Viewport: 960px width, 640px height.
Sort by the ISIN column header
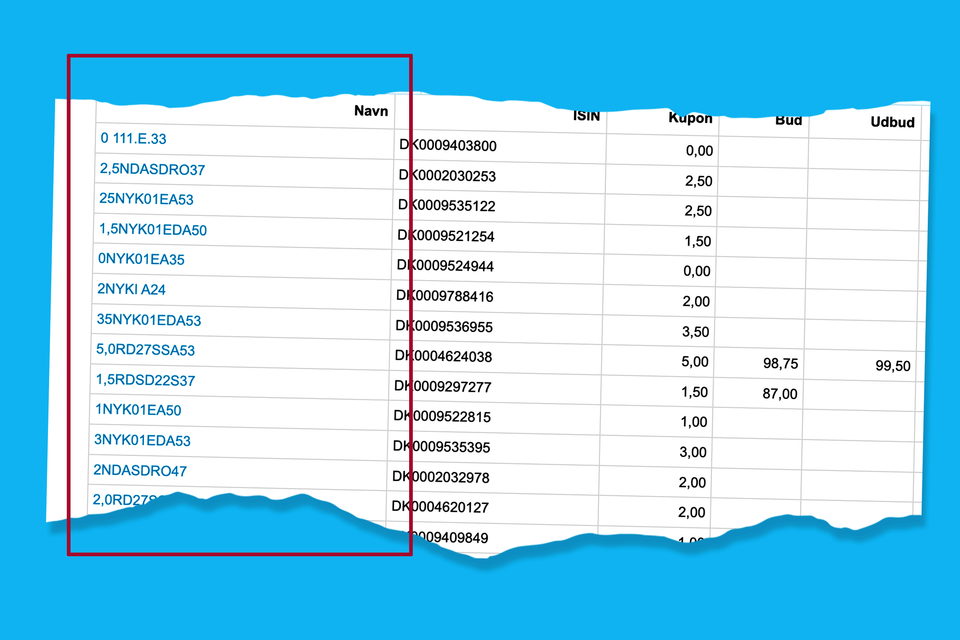586,115
